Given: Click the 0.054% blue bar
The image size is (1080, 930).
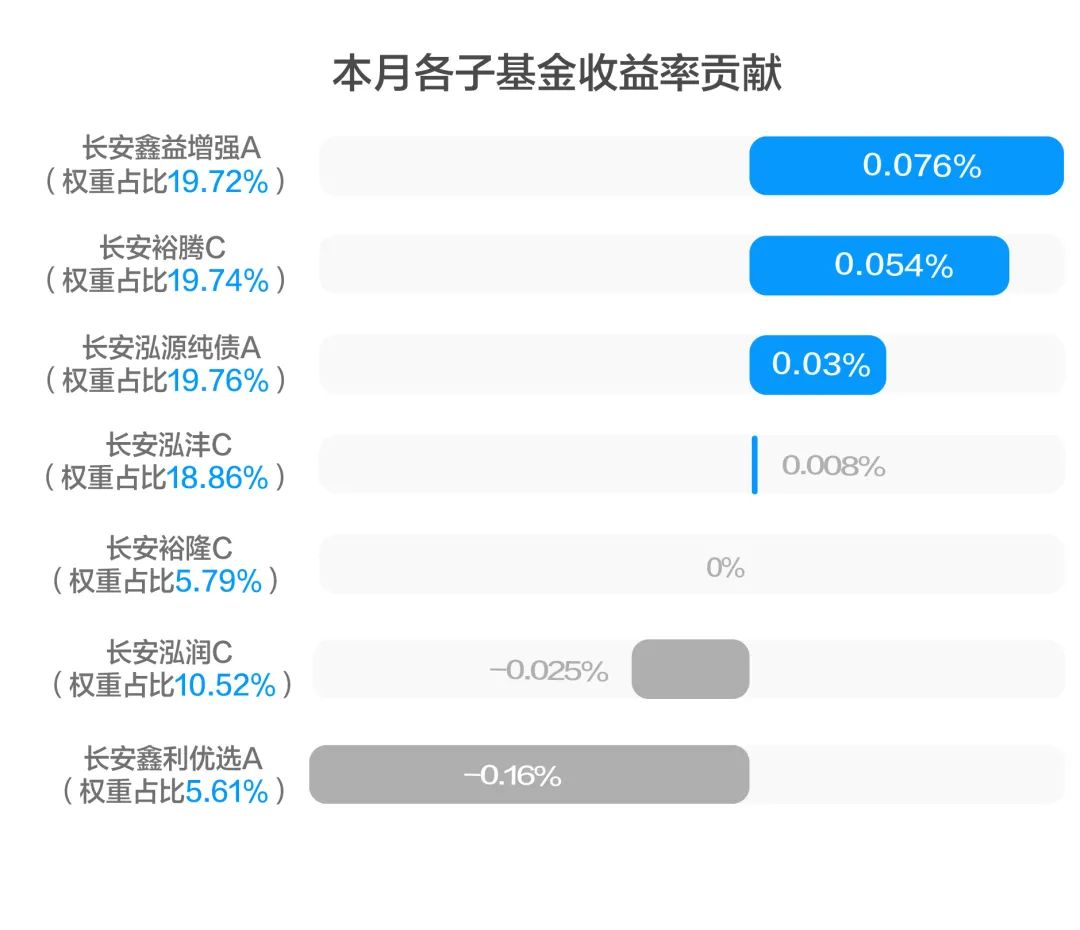Looking at the screenshot, I should click(879, 265).
